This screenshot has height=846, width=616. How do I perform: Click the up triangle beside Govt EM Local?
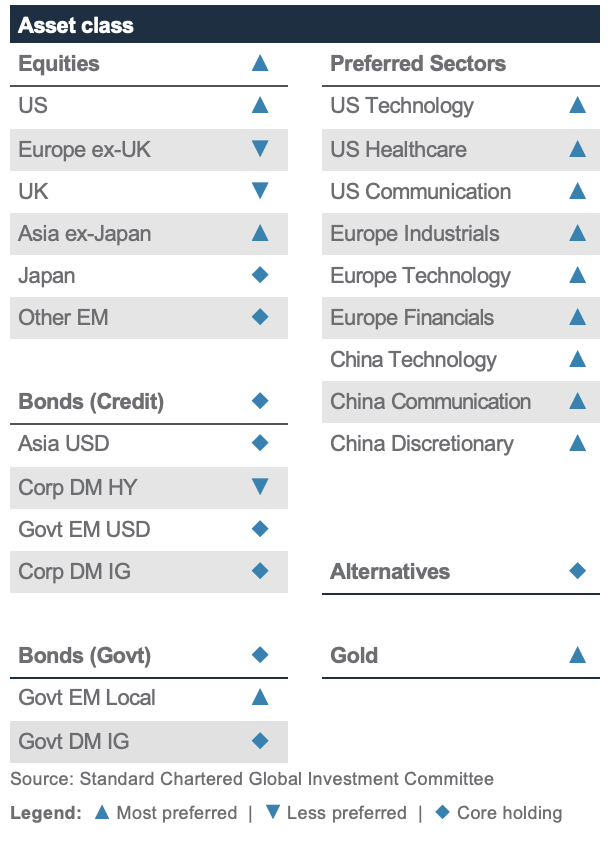point(260,697)
